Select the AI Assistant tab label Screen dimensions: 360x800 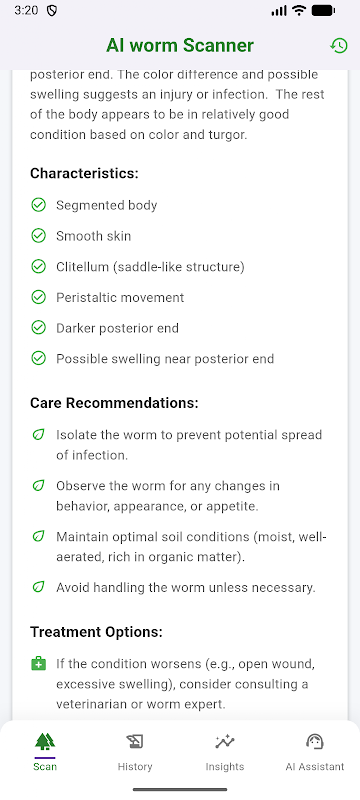315,766
